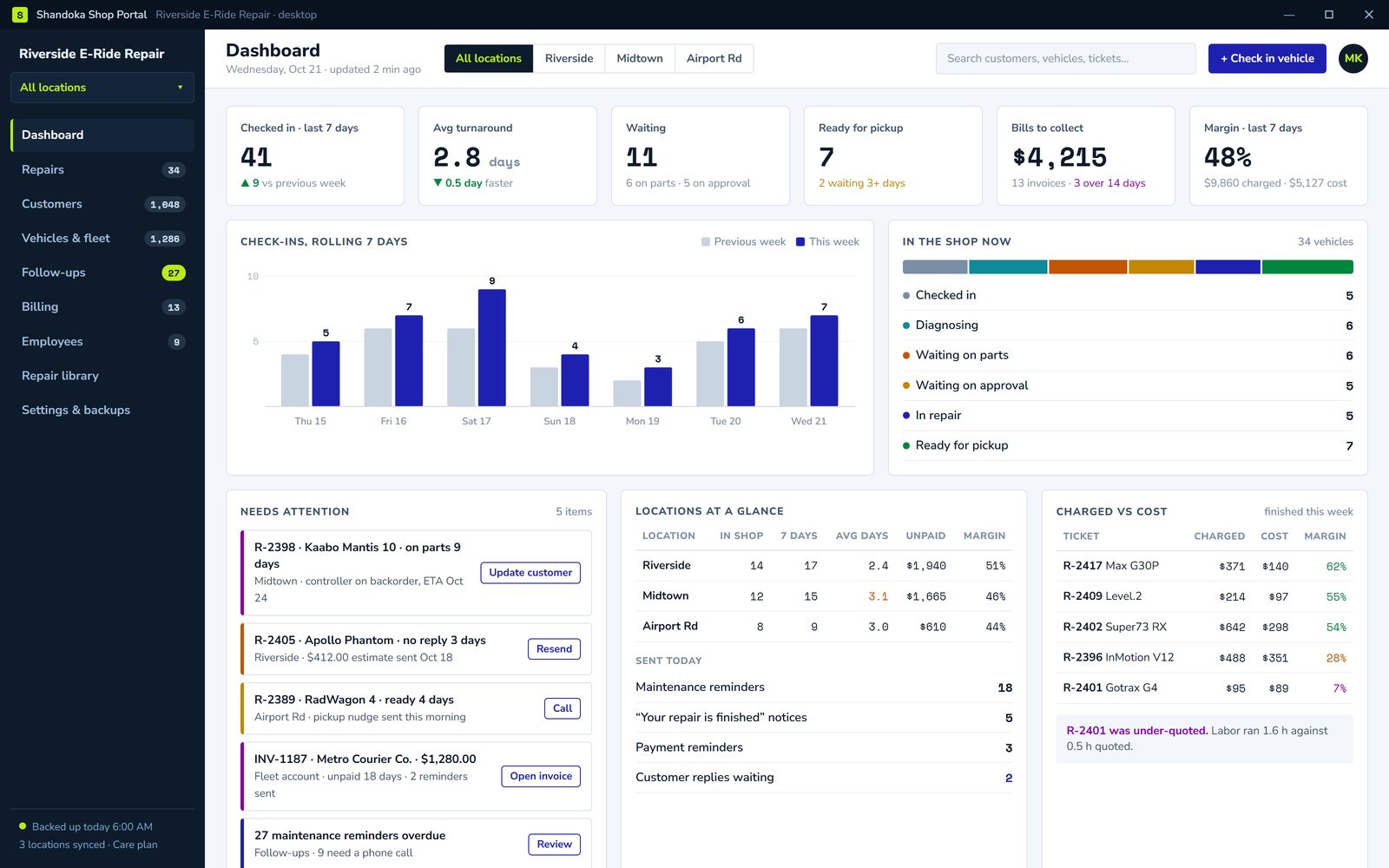Click the Midtown 3.1 avg days value
Screen dimensions: 1389x868
pyautogui.click(x=878, y=596)
